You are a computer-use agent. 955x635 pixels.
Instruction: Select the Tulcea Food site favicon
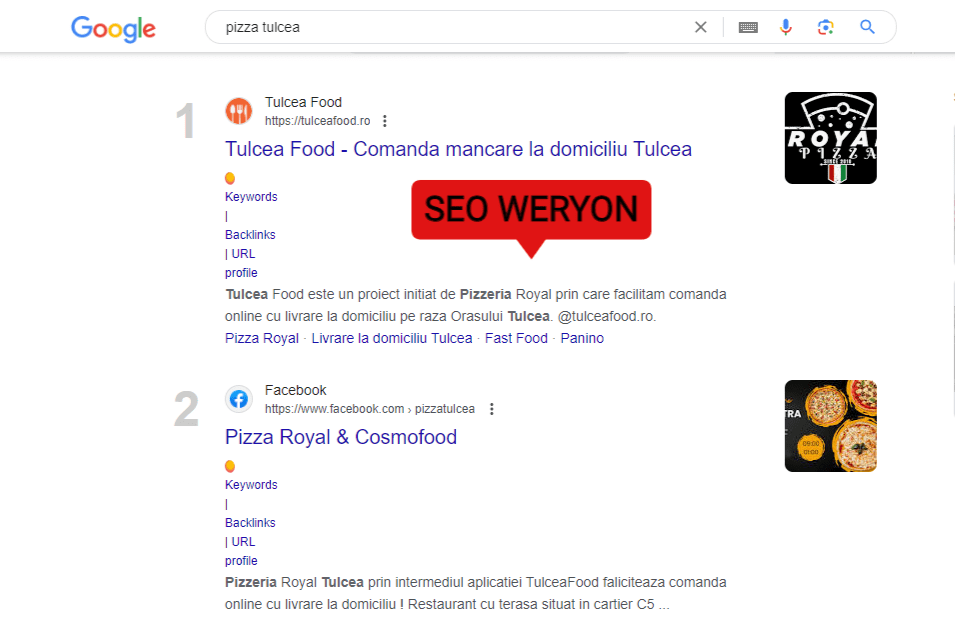click(238, 110)
